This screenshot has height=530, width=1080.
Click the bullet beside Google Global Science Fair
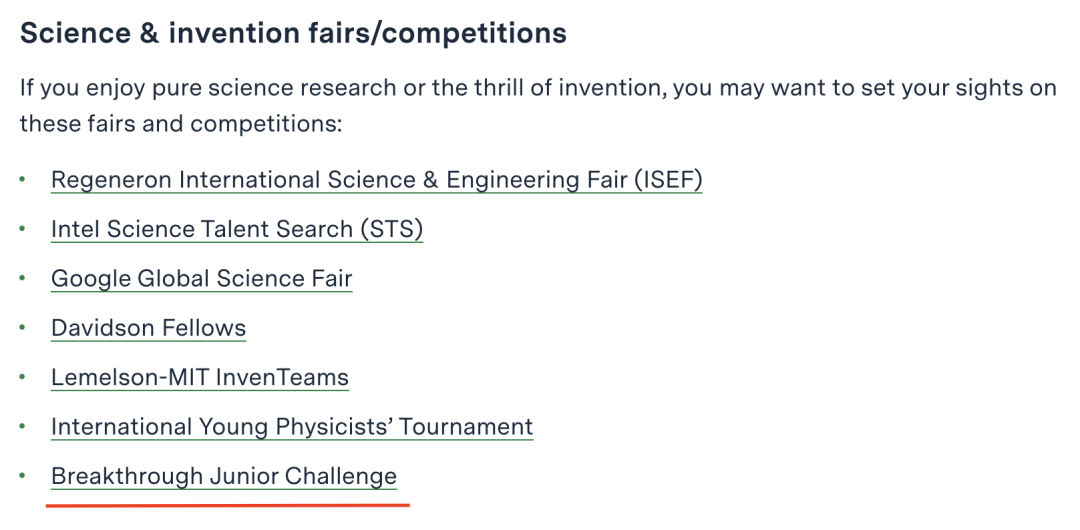pyautogui.click(x=23, y=279)
